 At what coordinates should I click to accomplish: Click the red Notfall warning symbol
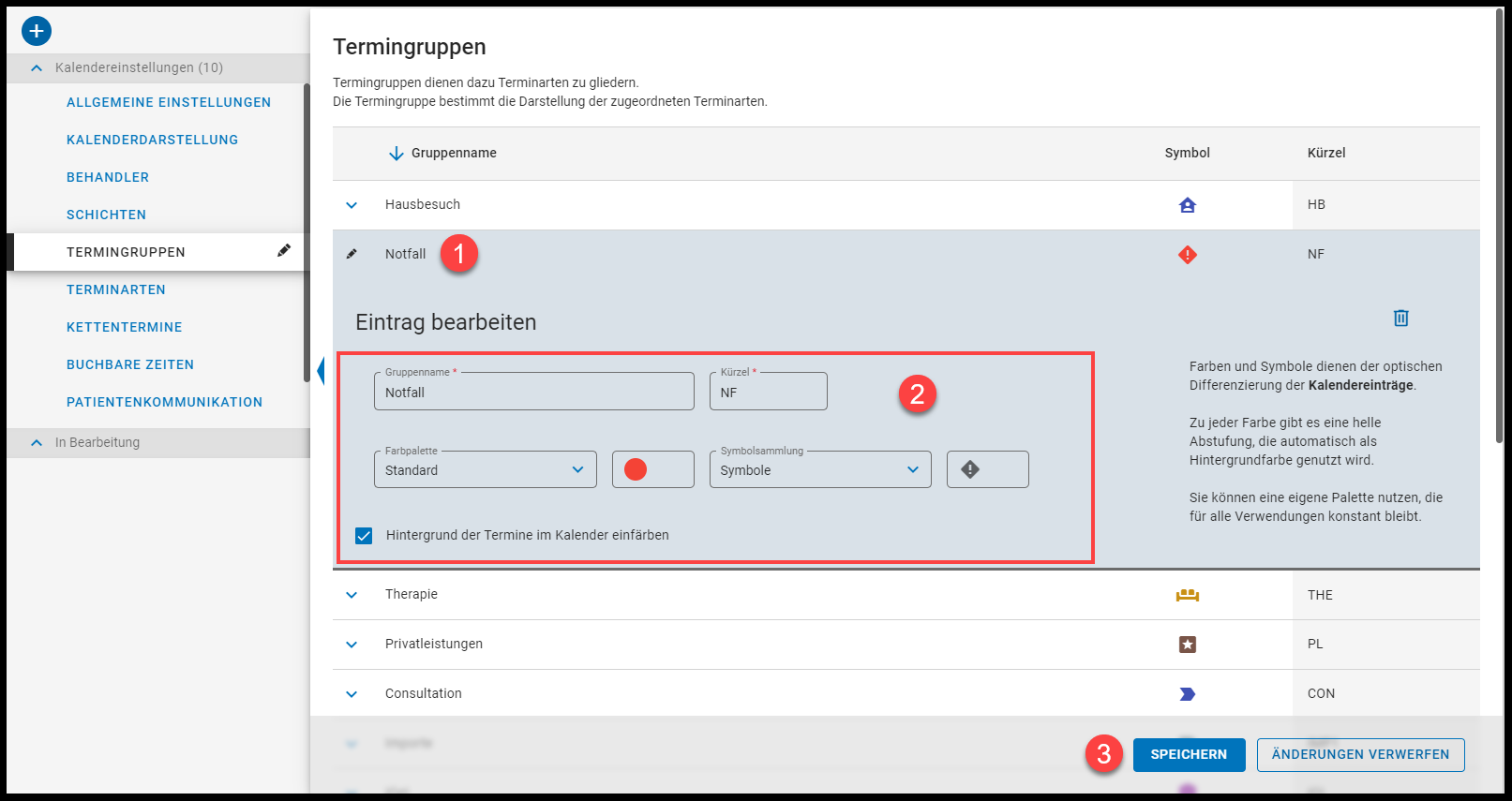click(1187, 255)
